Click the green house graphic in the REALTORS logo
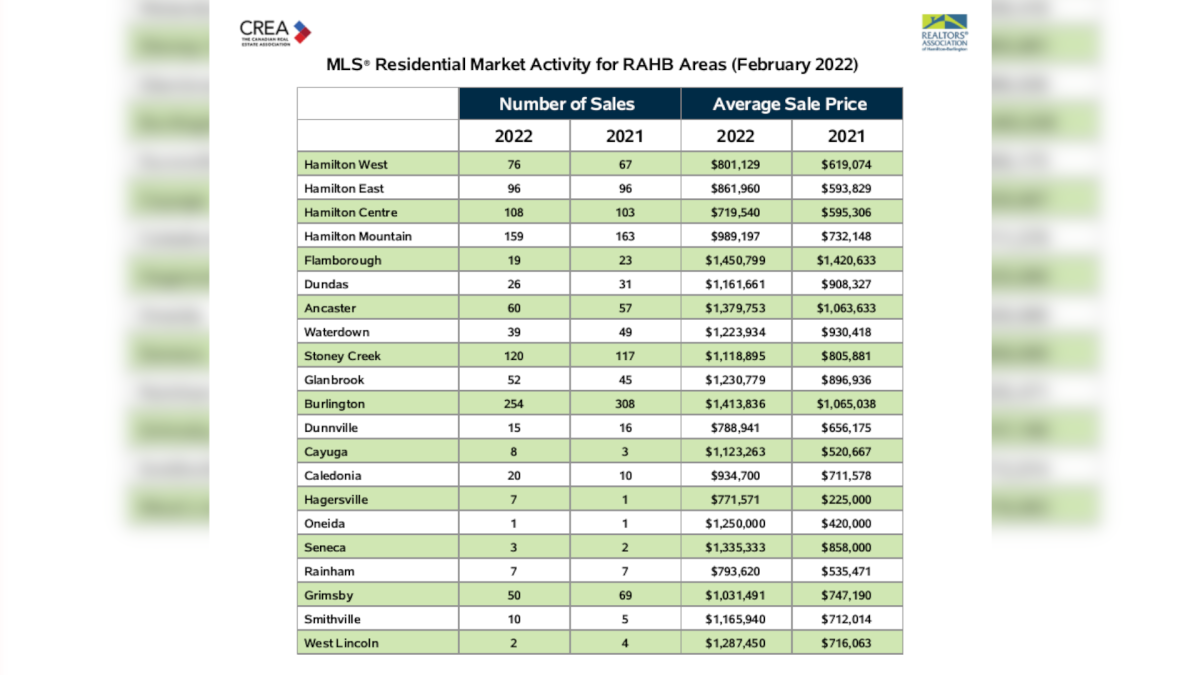 pos(942,21)
